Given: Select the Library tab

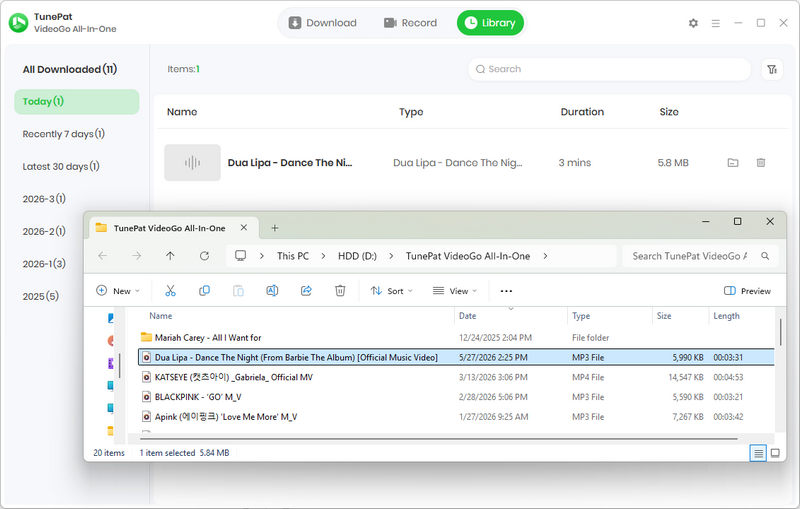Looking at the screenshot, I should [490, 23].
